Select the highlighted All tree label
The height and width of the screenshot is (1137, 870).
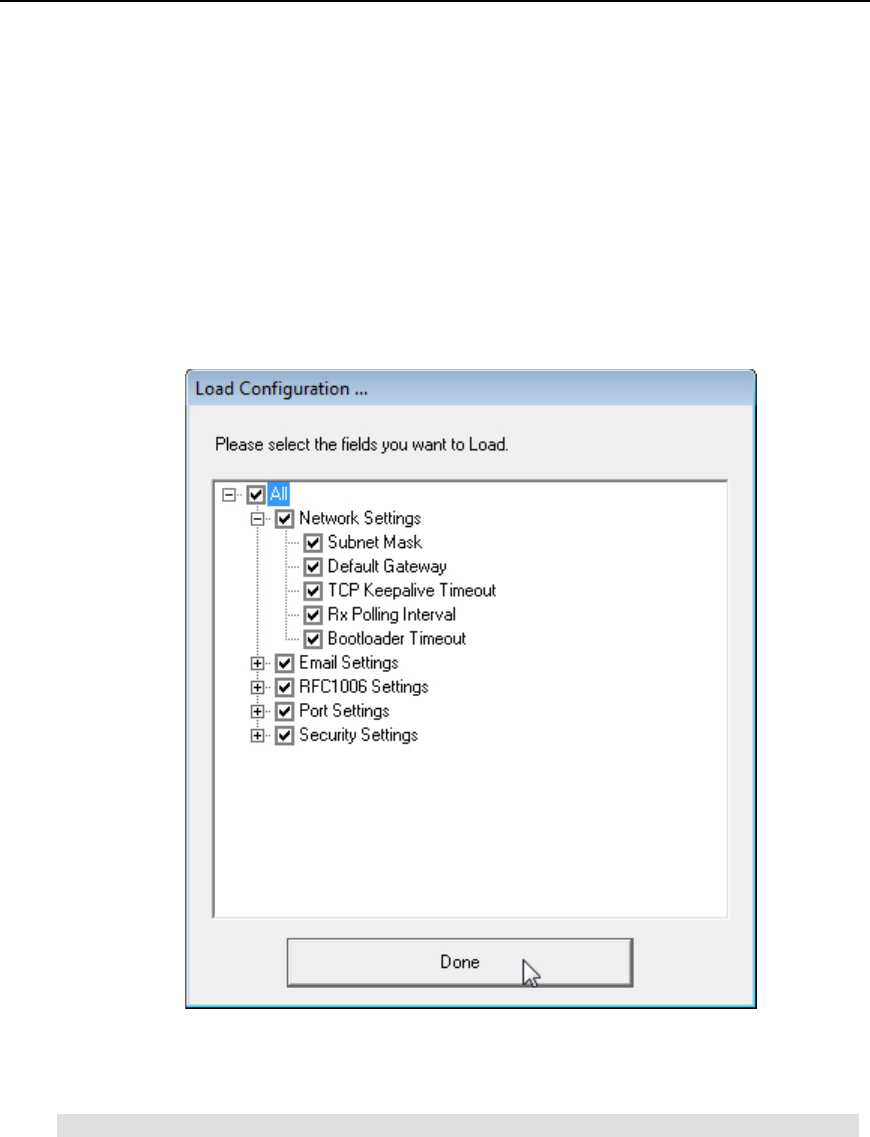point(279,495)
